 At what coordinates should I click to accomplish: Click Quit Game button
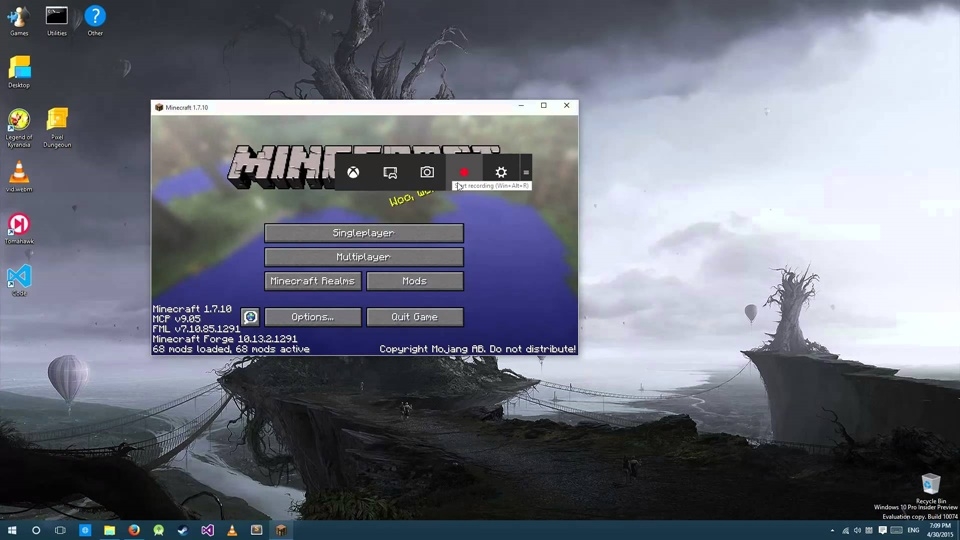(x=414, y=317)
